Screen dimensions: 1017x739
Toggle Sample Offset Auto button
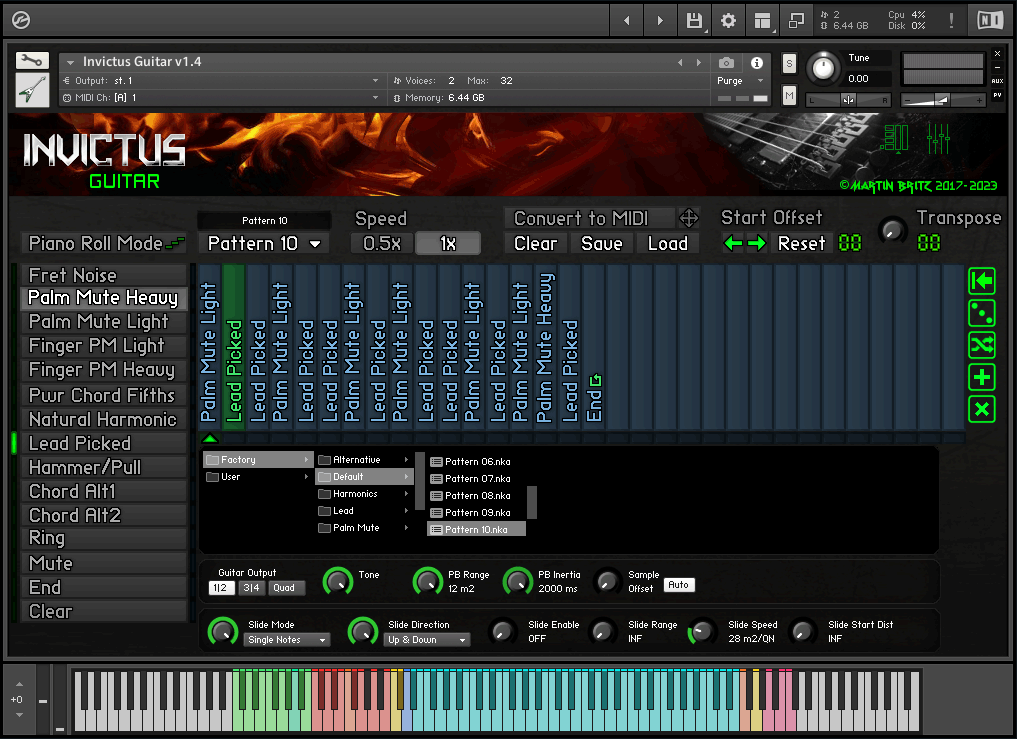678,585
